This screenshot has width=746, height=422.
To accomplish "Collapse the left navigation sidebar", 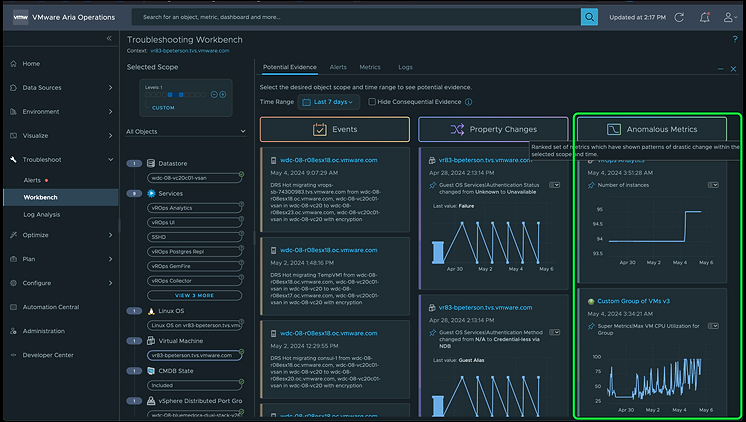I will tap(109, 38).
